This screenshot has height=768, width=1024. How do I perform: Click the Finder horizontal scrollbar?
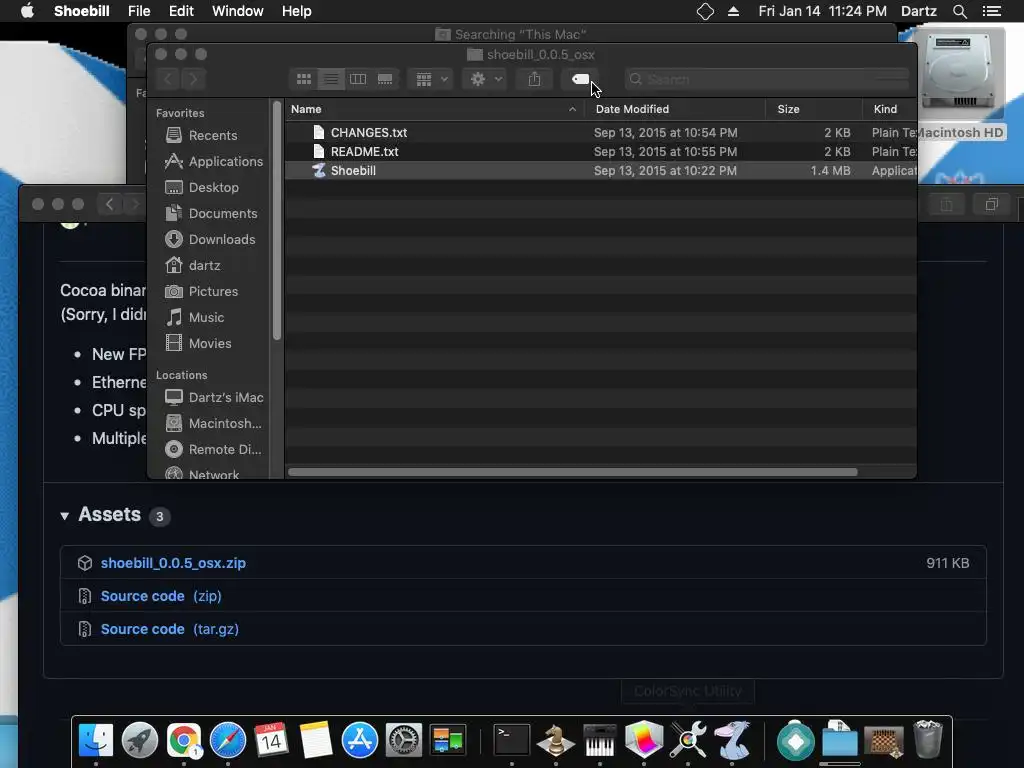(573, 472)
